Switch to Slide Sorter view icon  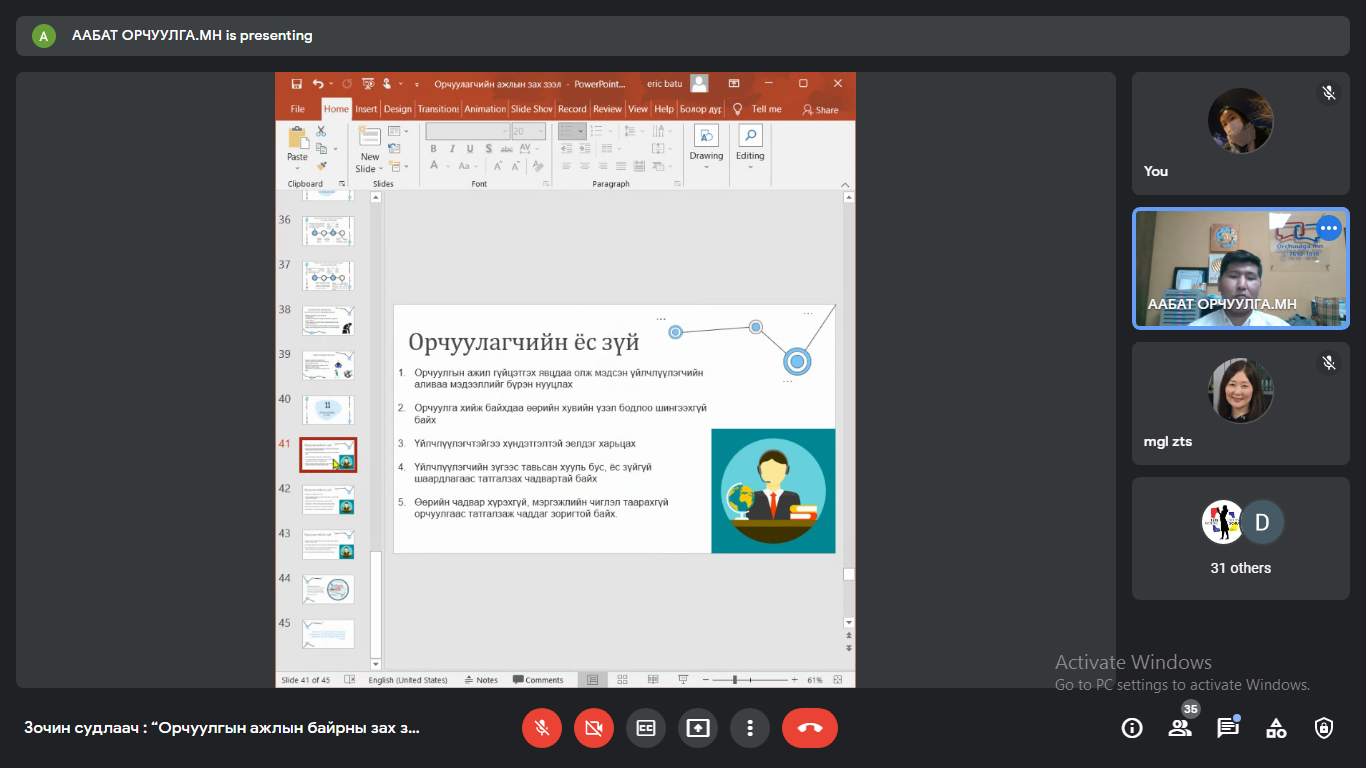coord(622,680)
